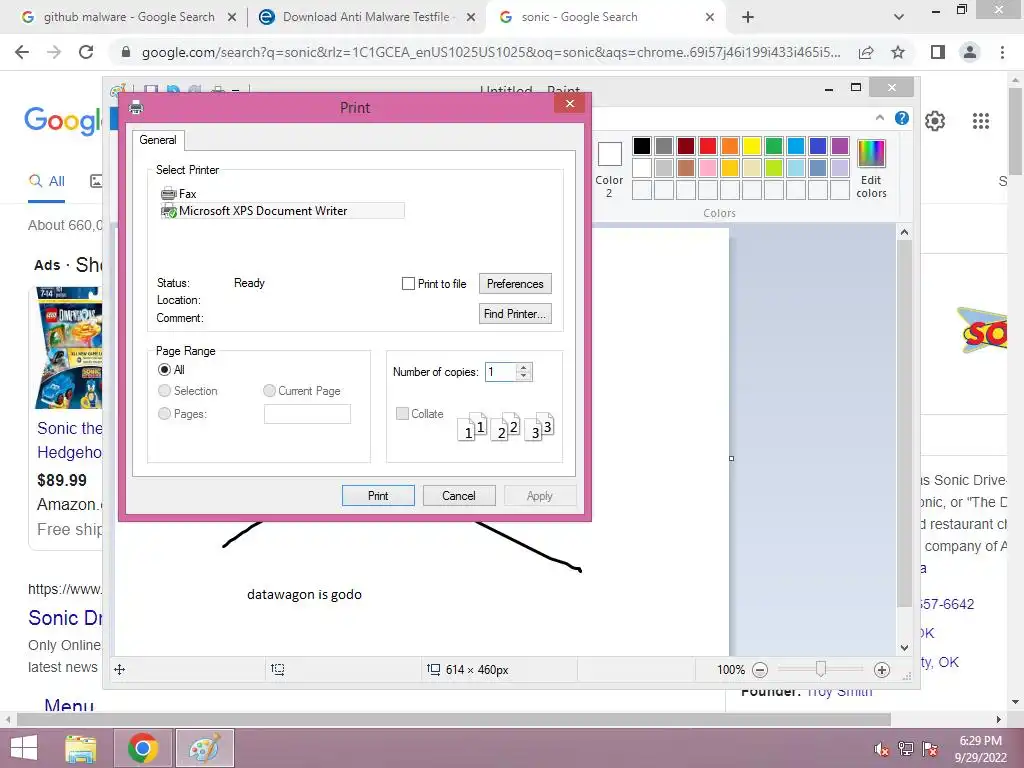The image size is (1024, 768).
Task: Pick the red color swatch in Paint
Action: 707,146
